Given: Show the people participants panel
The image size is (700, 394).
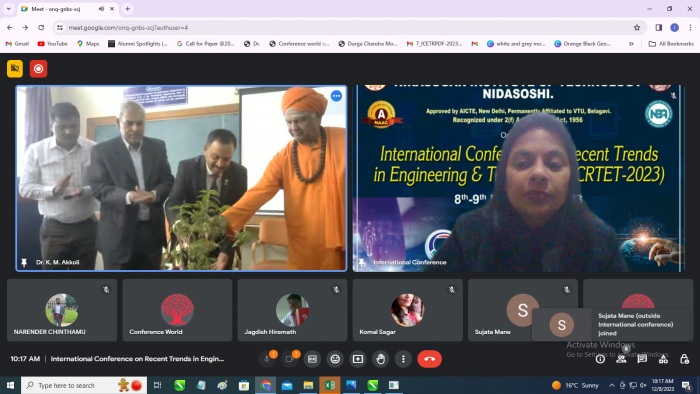Looking at the screenshot, I should (621, 359).
